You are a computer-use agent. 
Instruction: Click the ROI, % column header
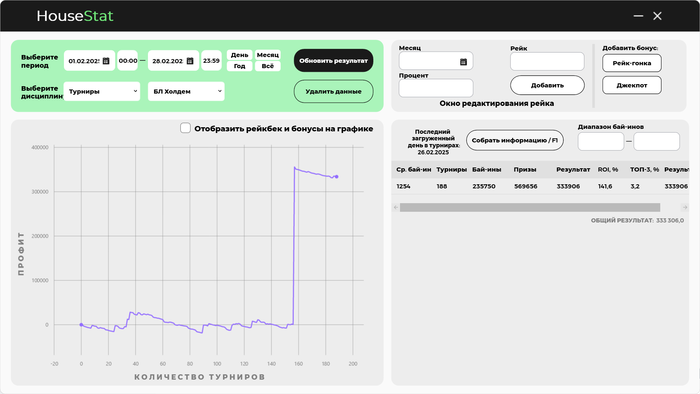(x=608, y=170)
